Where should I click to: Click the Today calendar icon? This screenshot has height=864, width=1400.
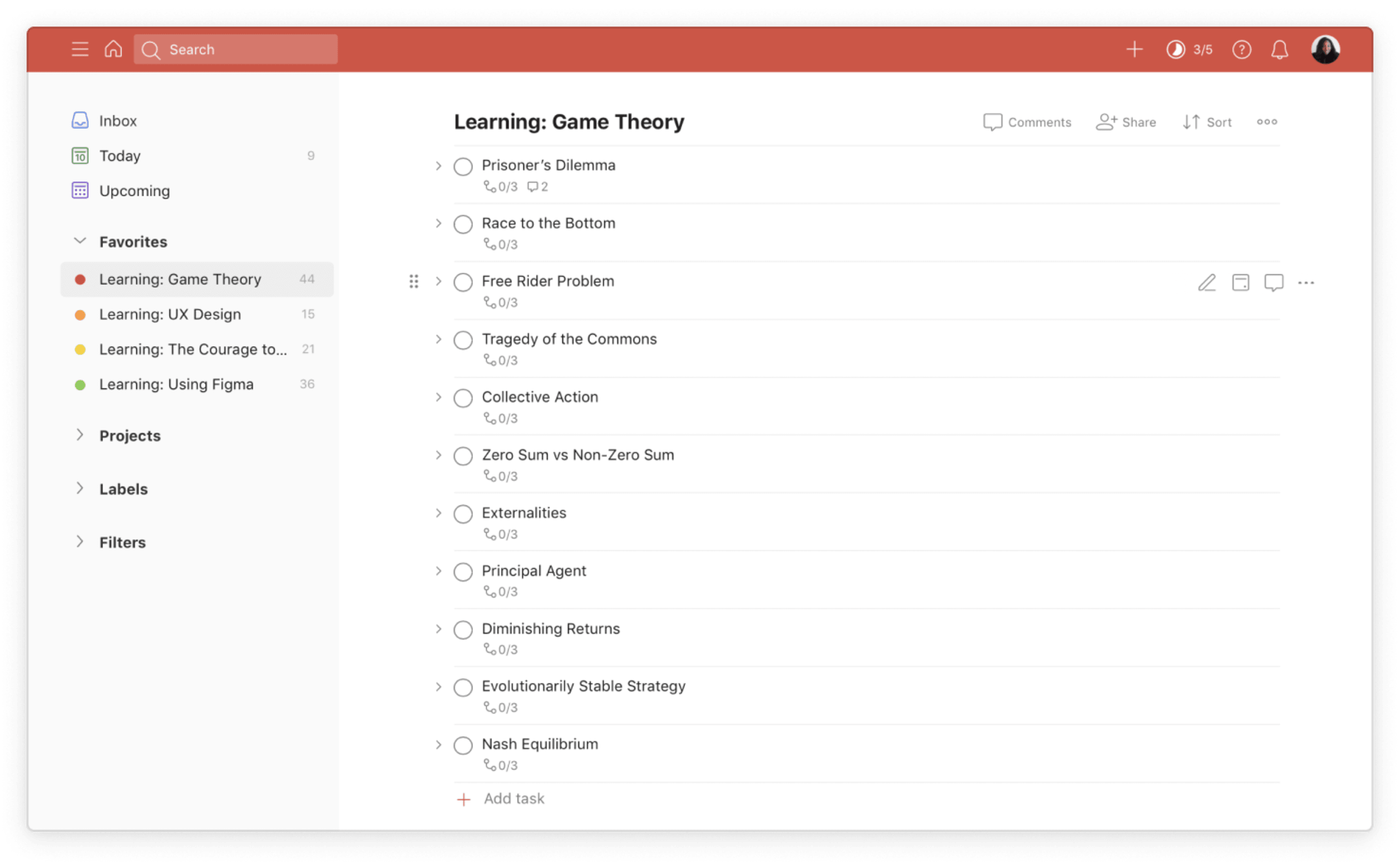point(80,155)
